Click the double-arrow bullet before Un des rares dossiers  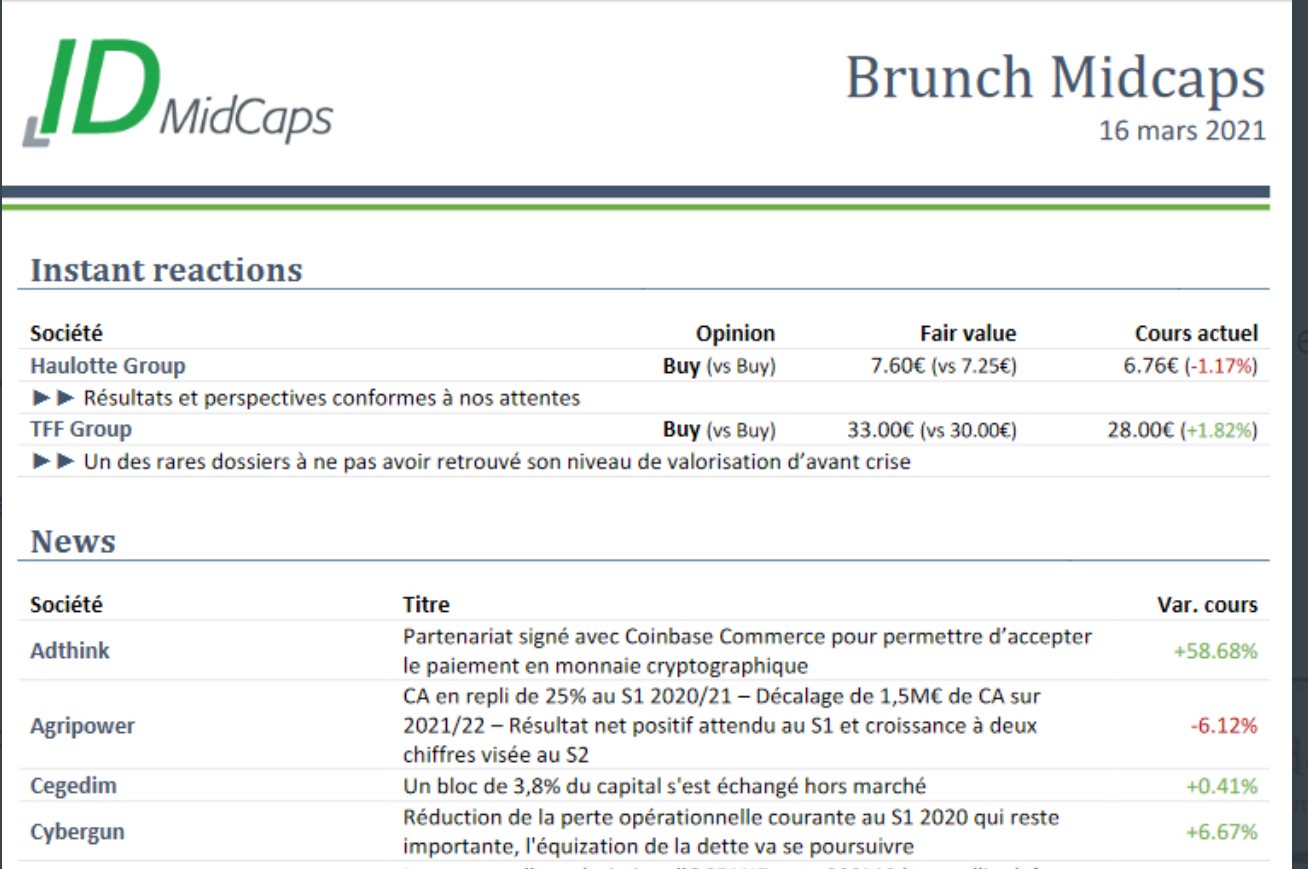pos(54,462)
